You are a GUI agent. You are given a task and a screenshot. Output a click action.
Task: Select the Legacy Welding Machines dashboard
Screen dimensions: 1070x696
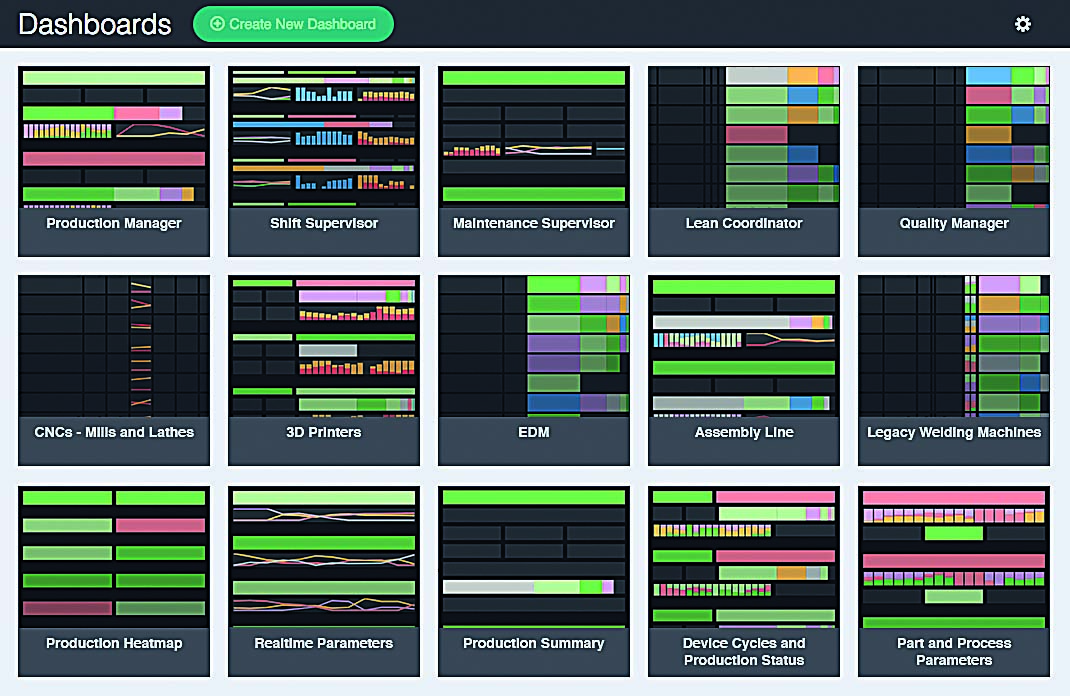(x=954, y=371)
